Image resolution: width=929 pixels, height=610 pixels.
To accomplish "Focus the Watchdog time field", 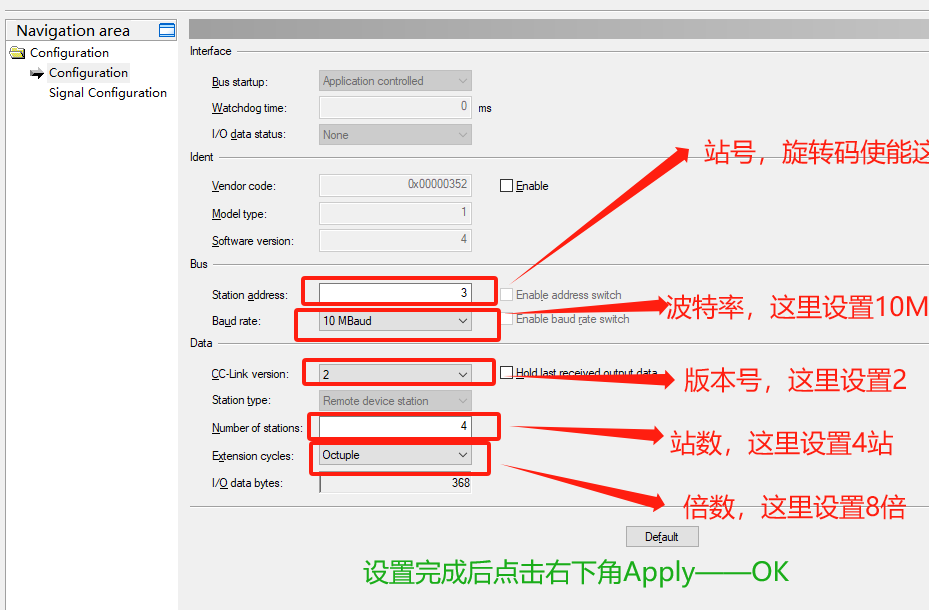I will point(395,106).
